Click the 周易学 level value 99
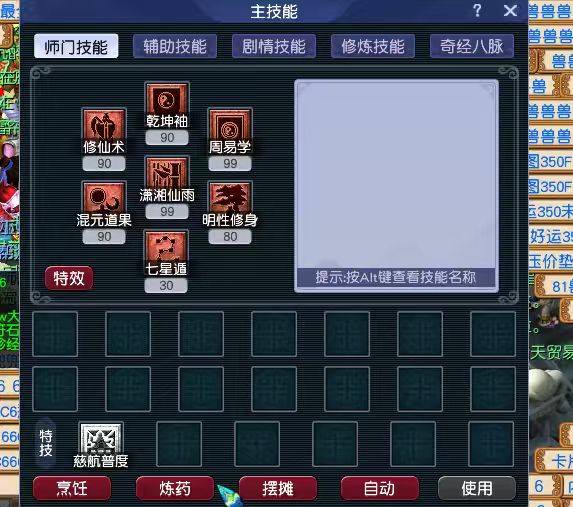Viewport: 573px width, 507px height. pos(230,163)
